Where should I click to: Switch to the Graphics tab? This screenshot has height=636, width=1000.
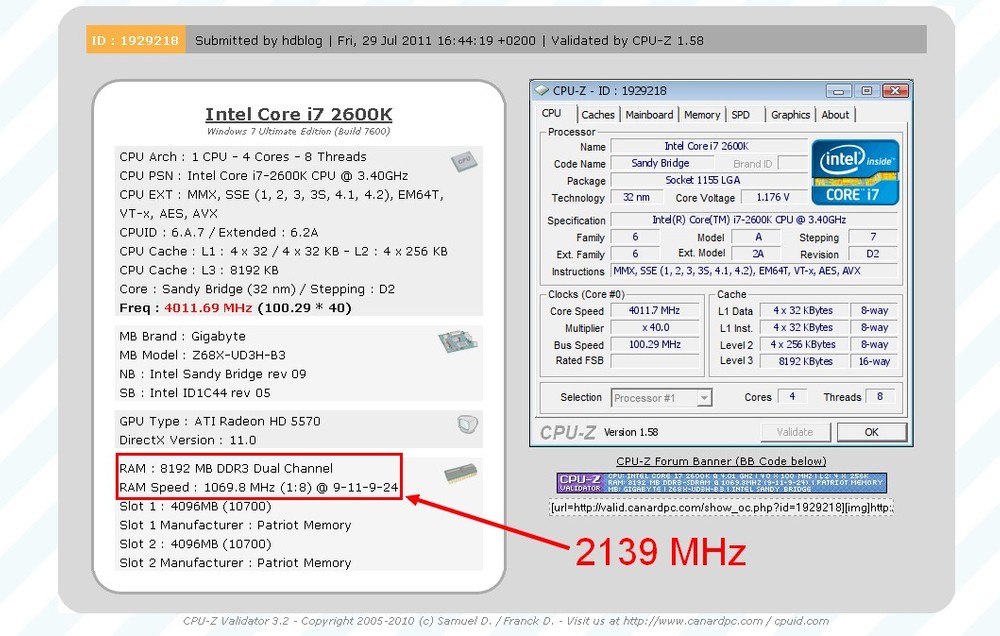click(790, 115)
